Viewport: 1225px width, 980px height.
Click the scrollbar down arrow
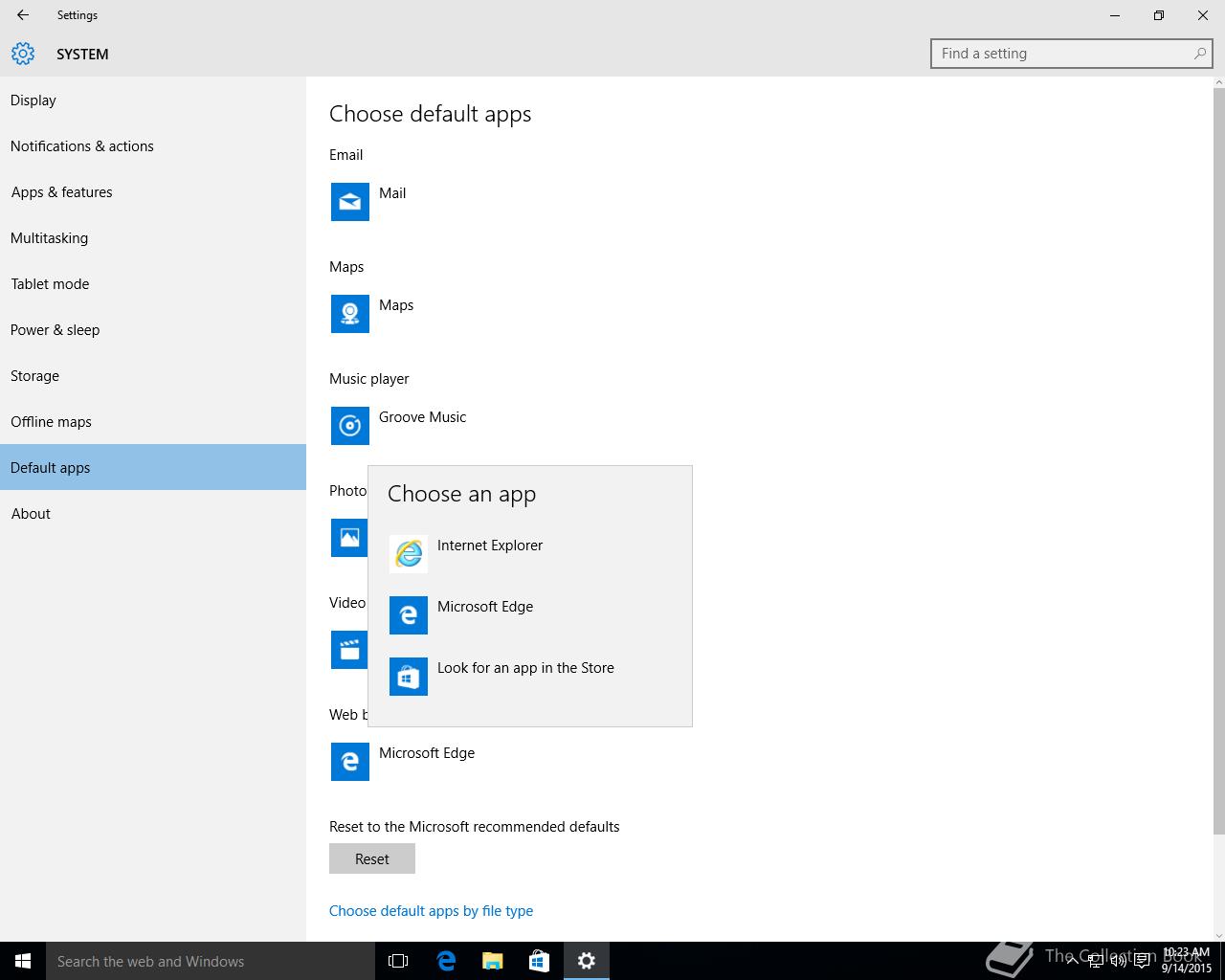[x=1218, y=935]
